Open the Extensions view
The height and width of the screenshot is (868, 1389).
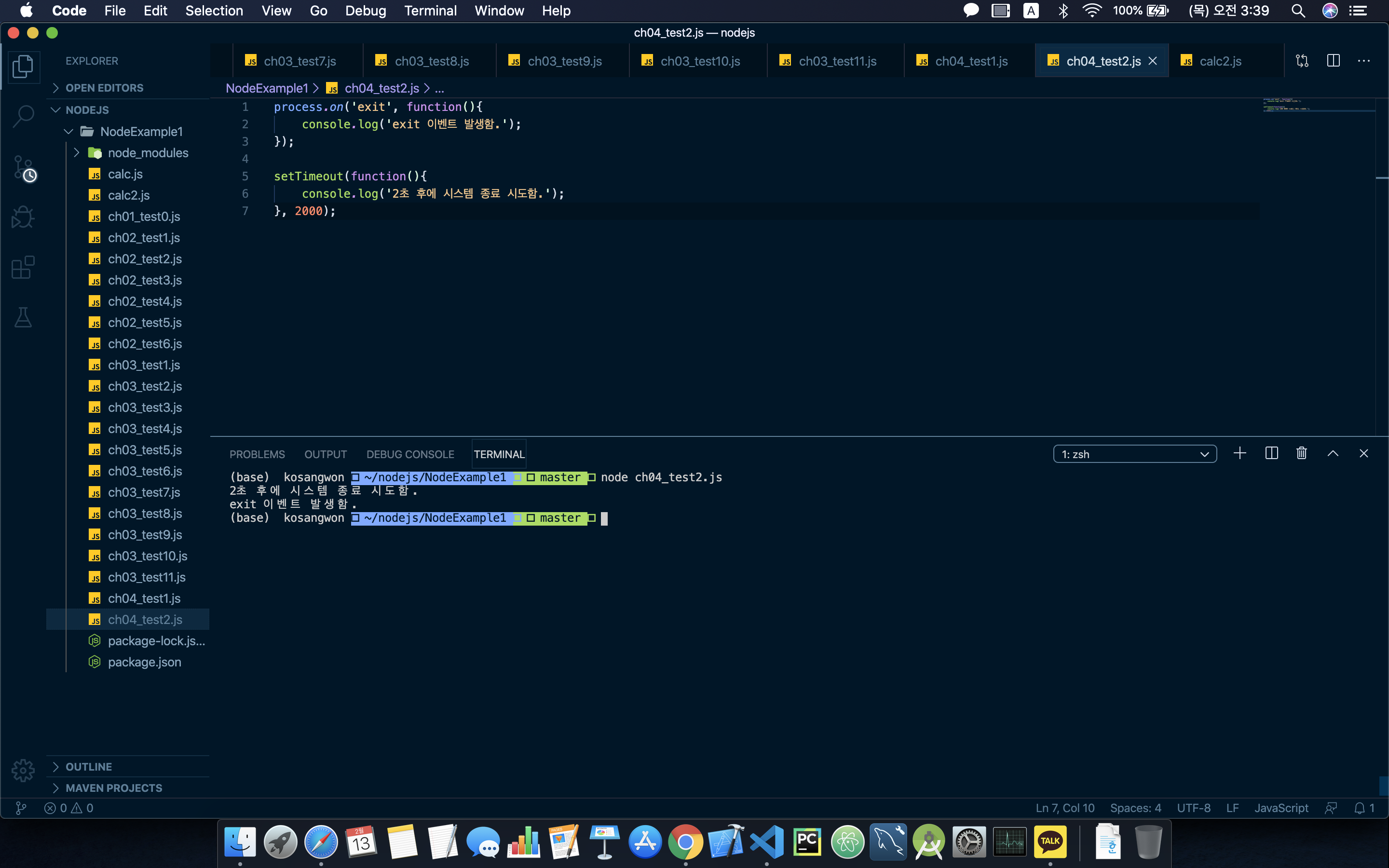pyautogui.click(x=23, y=268)
